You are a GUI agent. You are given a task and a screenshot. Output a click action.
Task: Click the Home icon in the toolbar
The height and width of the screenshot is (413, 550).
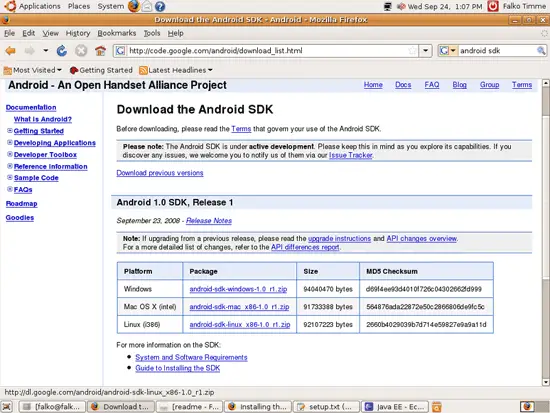point(100,51)
